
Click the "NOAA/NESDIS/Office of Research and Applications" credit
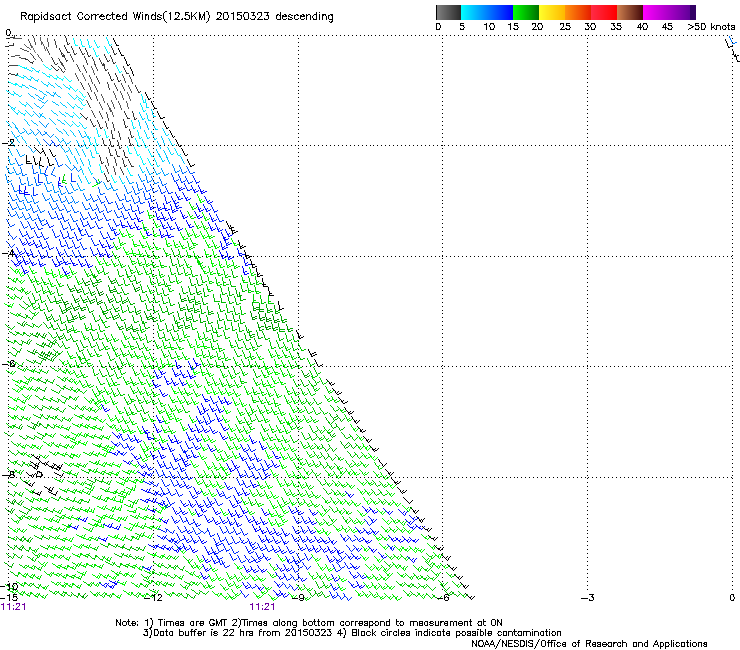pyautogui.click(x=589, y=644)
